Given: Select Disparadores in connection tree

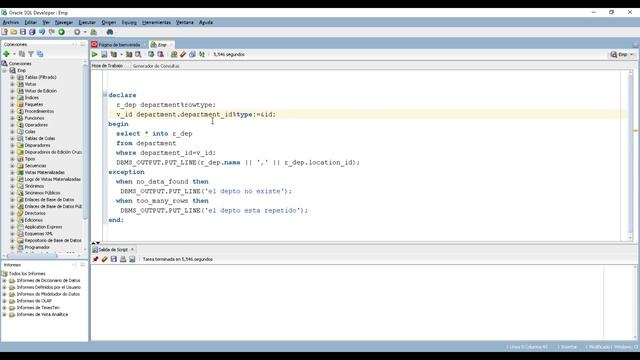Looking at the screenshot, I should 37,145.
